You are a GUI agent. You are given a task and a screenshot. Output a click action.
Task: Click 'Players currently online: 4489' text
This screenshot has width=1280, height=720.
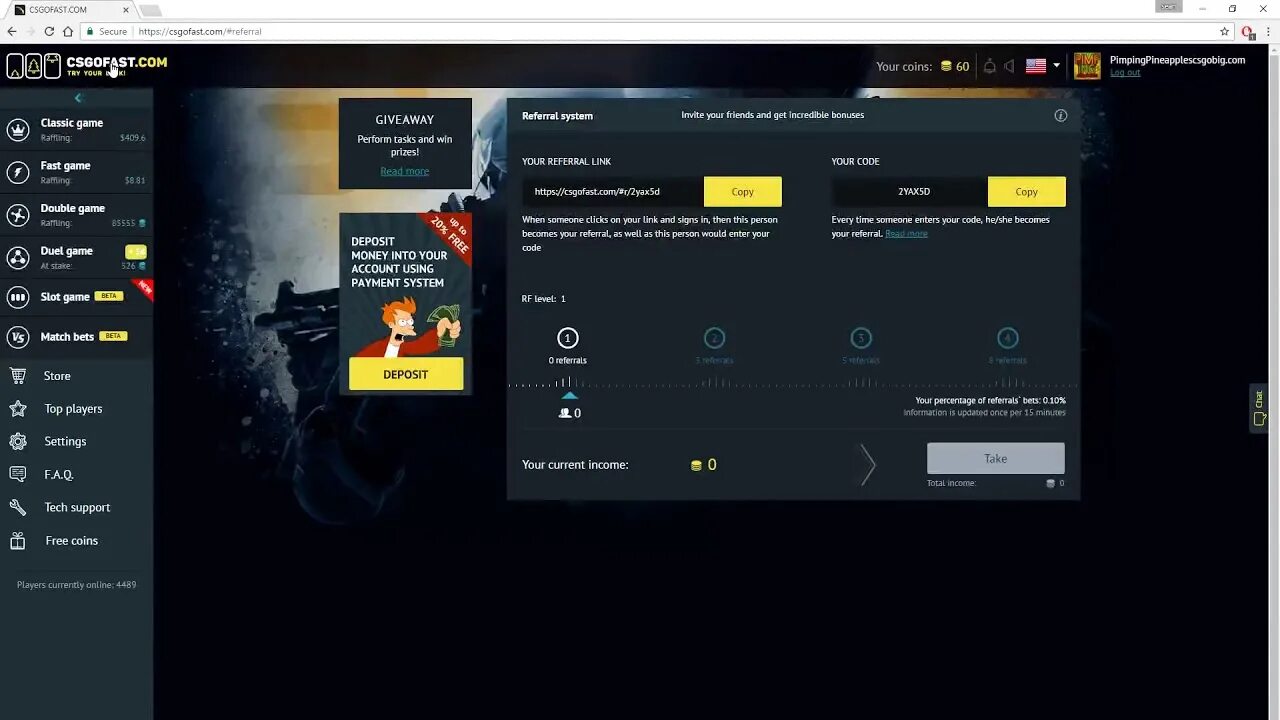tap(76, 585)
